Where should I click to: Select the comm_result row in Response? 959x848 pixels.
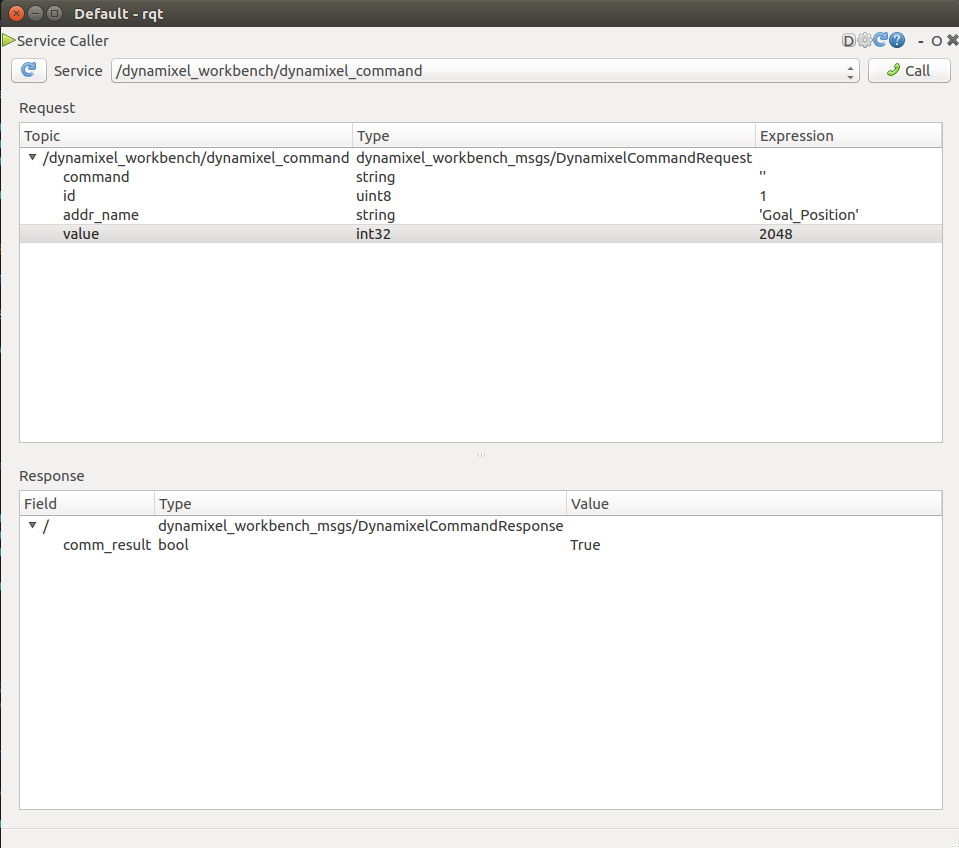coord(106,545)
